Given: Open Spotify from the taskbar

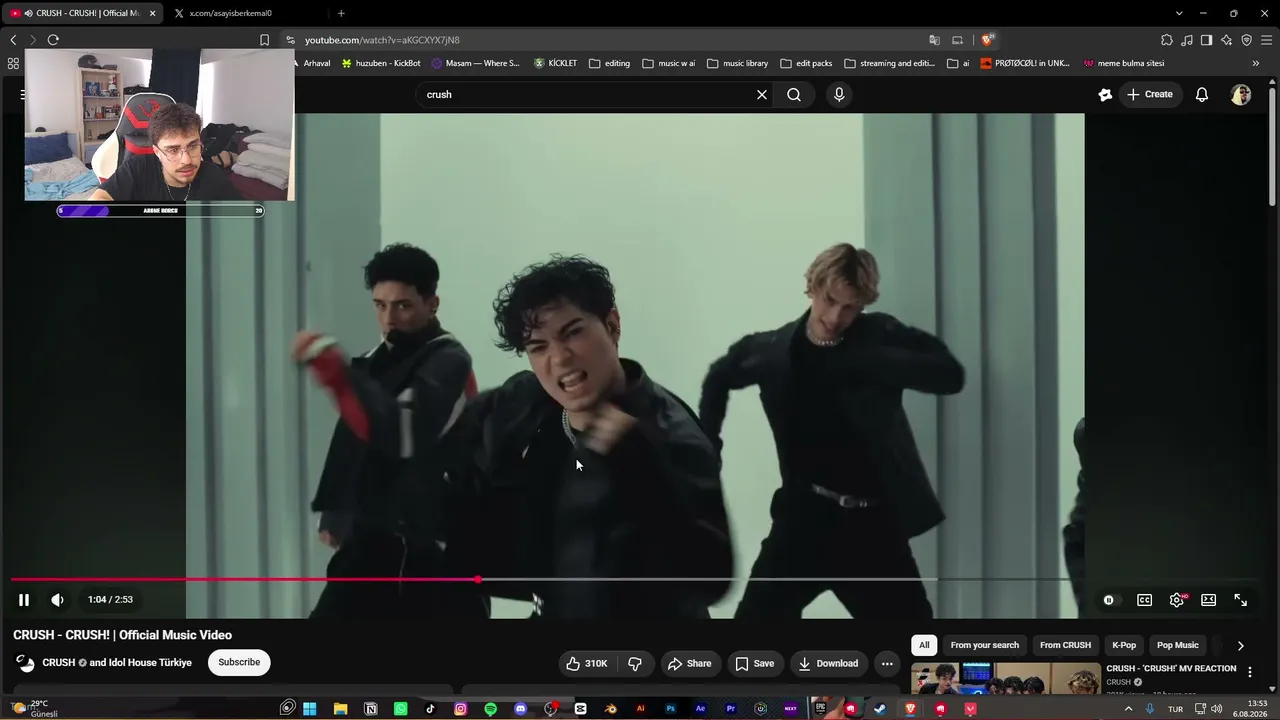Looking at the screenshot, I should pos(490,709).
